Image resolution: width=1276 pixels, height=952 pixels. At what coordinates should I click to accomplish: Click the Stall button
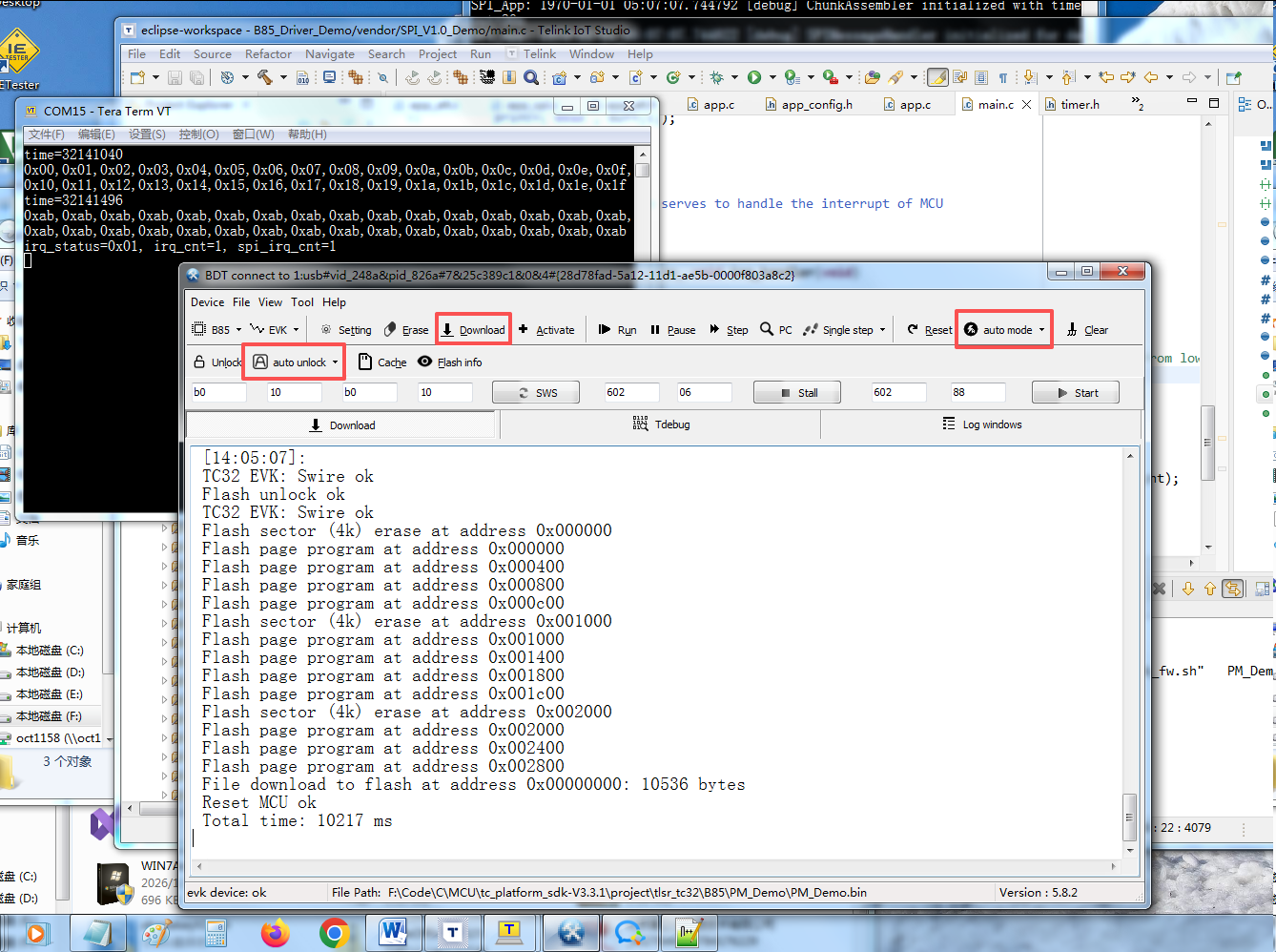tap(797, 393)
